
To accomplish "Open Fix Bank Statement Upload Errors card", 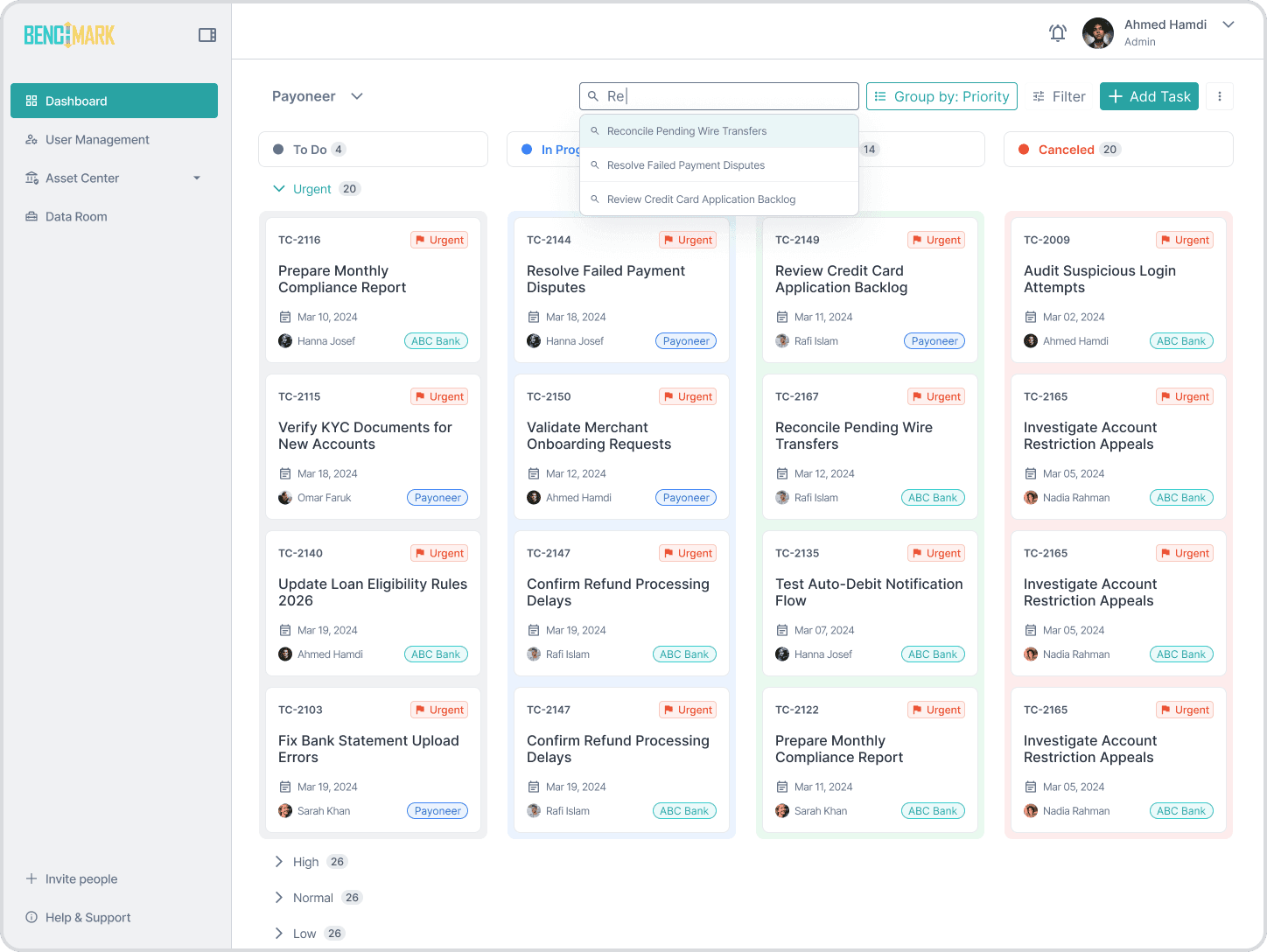I will [x=373, y=760].
